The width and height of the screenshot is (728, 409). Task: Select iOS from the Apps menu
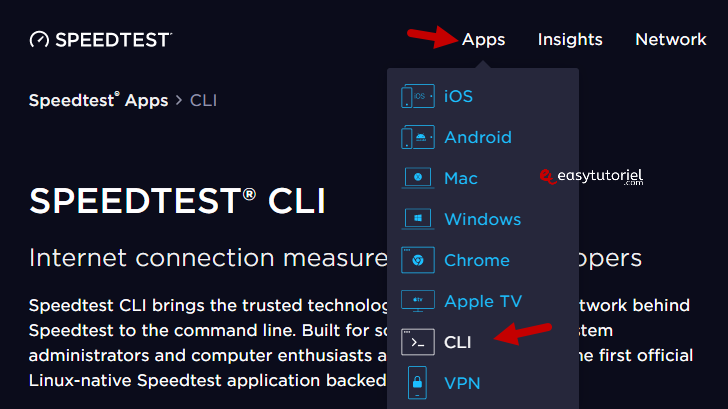[x=458, y=97]
